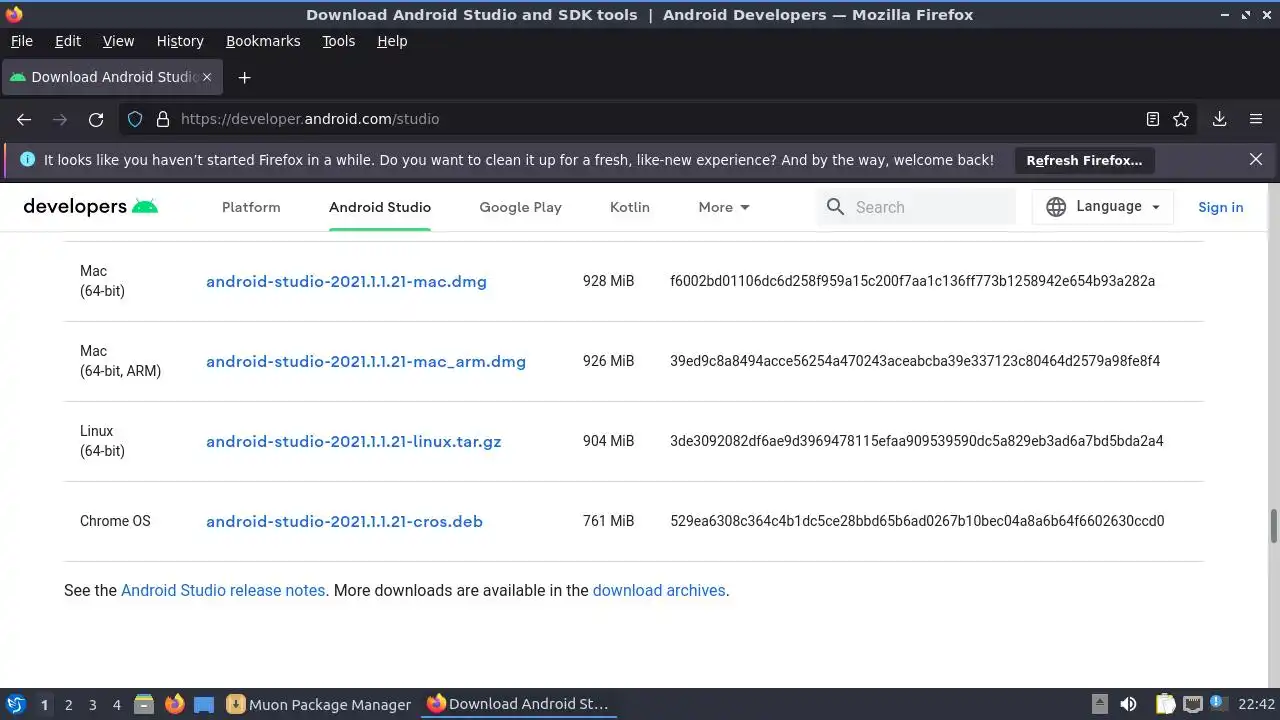The width and height of the screenshot is (1280, 720).
Task: Open the volume control tray icon
Action: 1128,704
